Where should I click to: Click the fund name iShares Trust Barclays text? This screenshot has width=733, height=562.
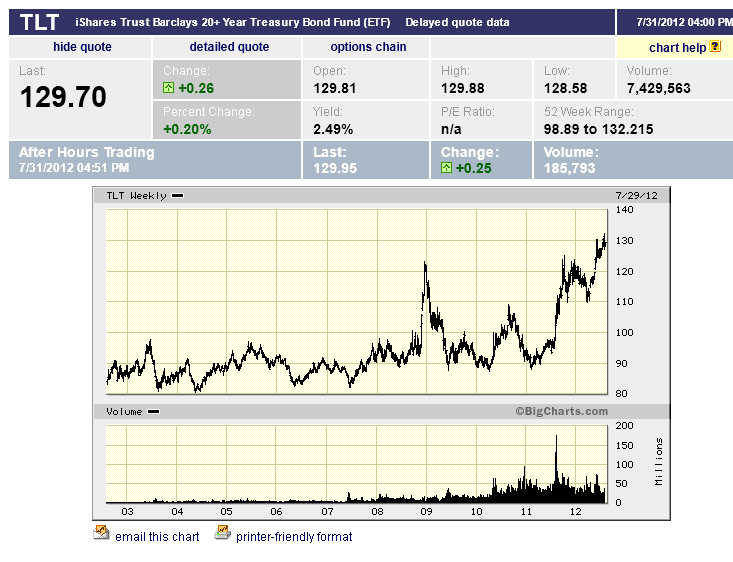233,22
